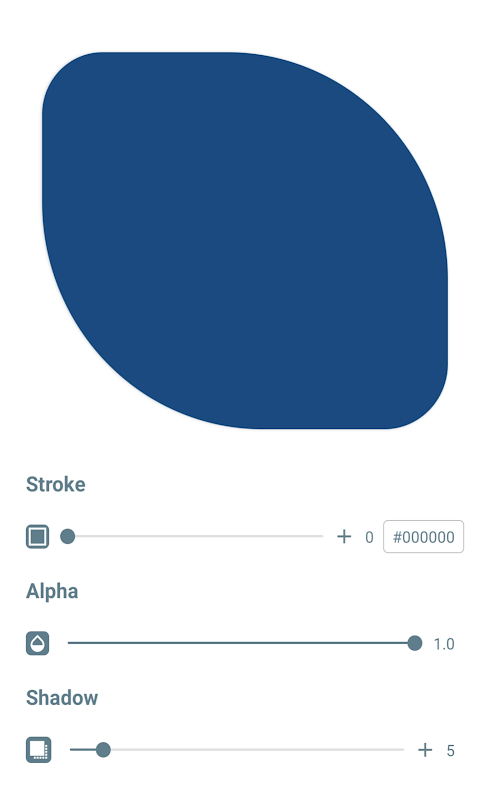Click the Shadow box icon

(39, 749)
